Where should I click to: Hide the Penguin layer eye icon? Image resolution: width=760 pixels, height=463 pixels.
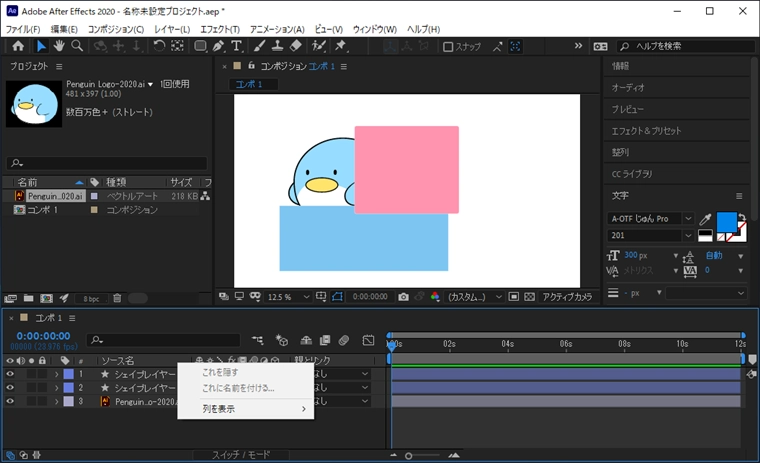point(10,401)
